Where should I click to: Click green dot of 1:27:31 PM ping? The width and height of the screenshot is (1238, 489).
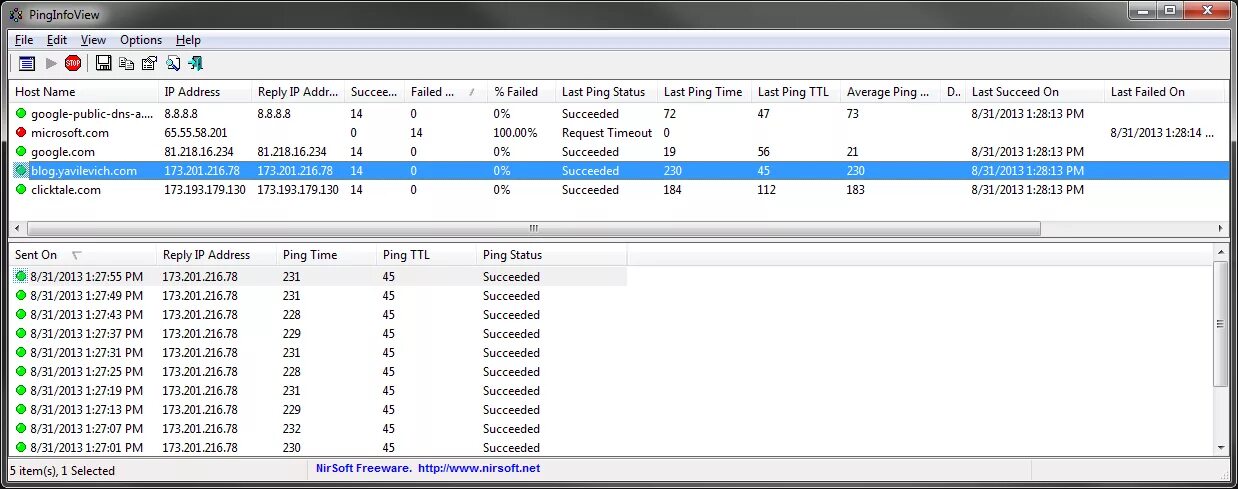[x=21, y=352]
